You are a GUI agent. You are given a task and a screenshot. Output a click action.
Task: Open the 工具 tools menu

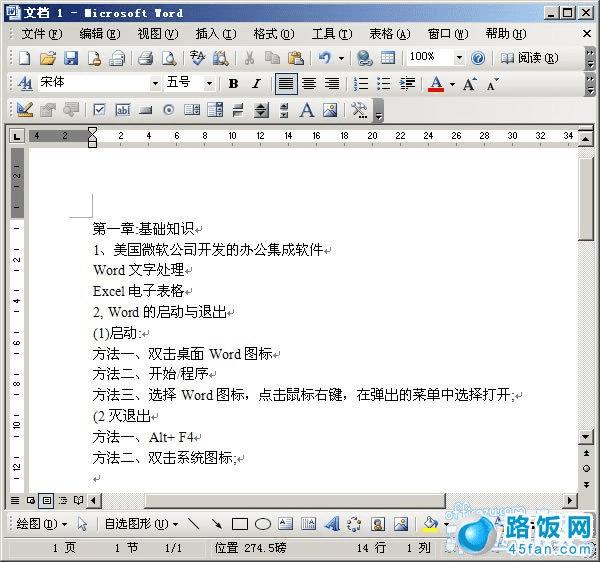pyautogui.click(x=332, y=34)
